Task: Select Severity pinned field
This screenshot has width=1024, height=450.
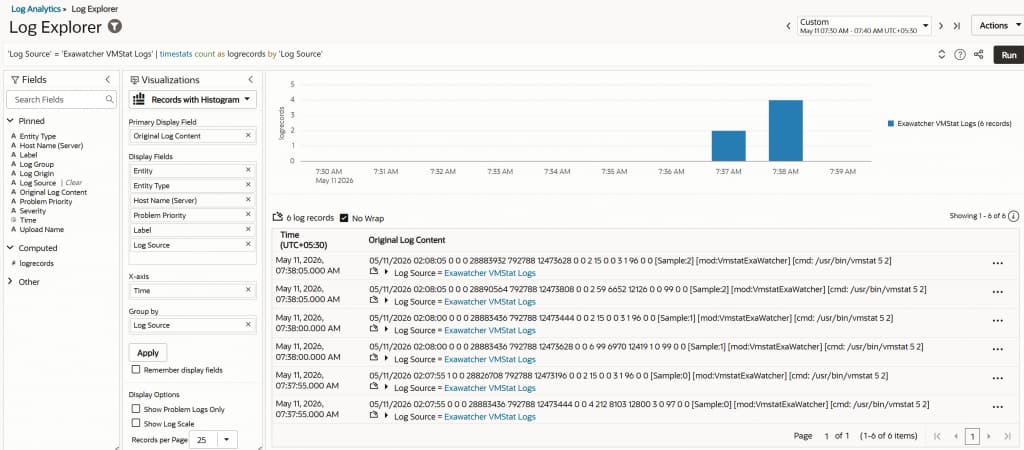Action: [x=33, y=211]
